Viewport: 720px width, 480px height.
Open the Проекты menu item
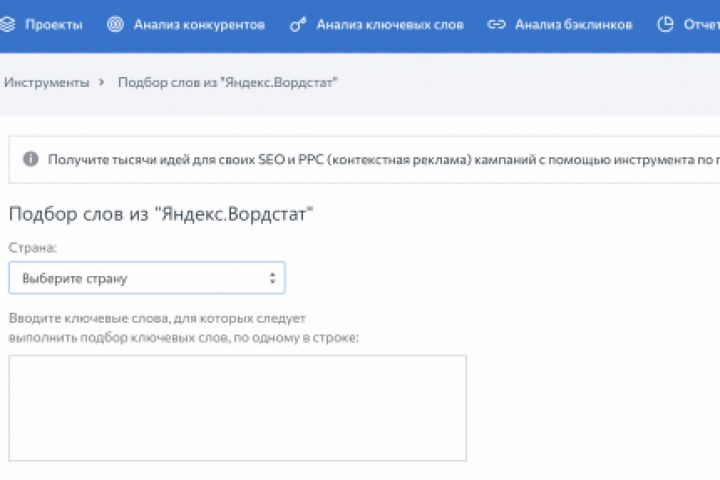pos(54,24)
